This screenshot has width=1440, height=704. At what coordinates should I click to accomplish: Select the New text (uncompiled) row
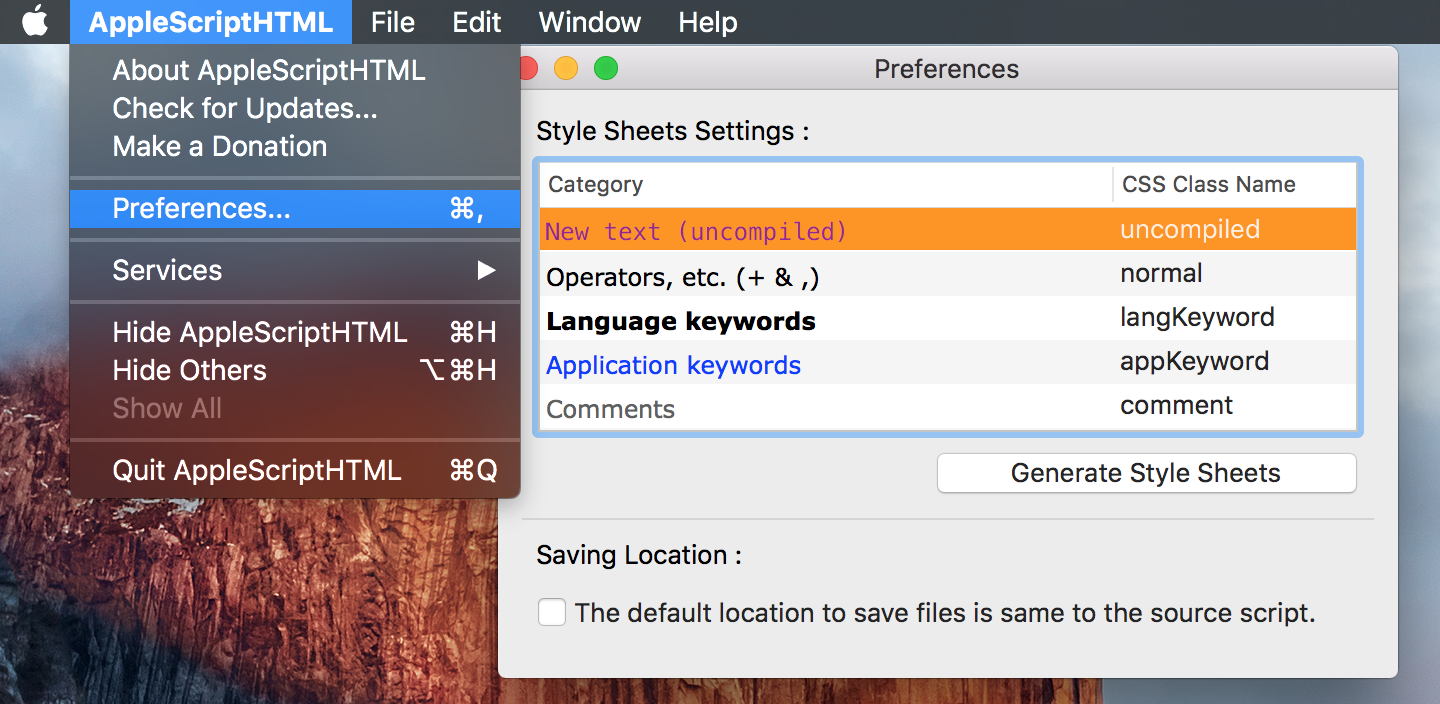pyautogui.click(x=948, y=230)
